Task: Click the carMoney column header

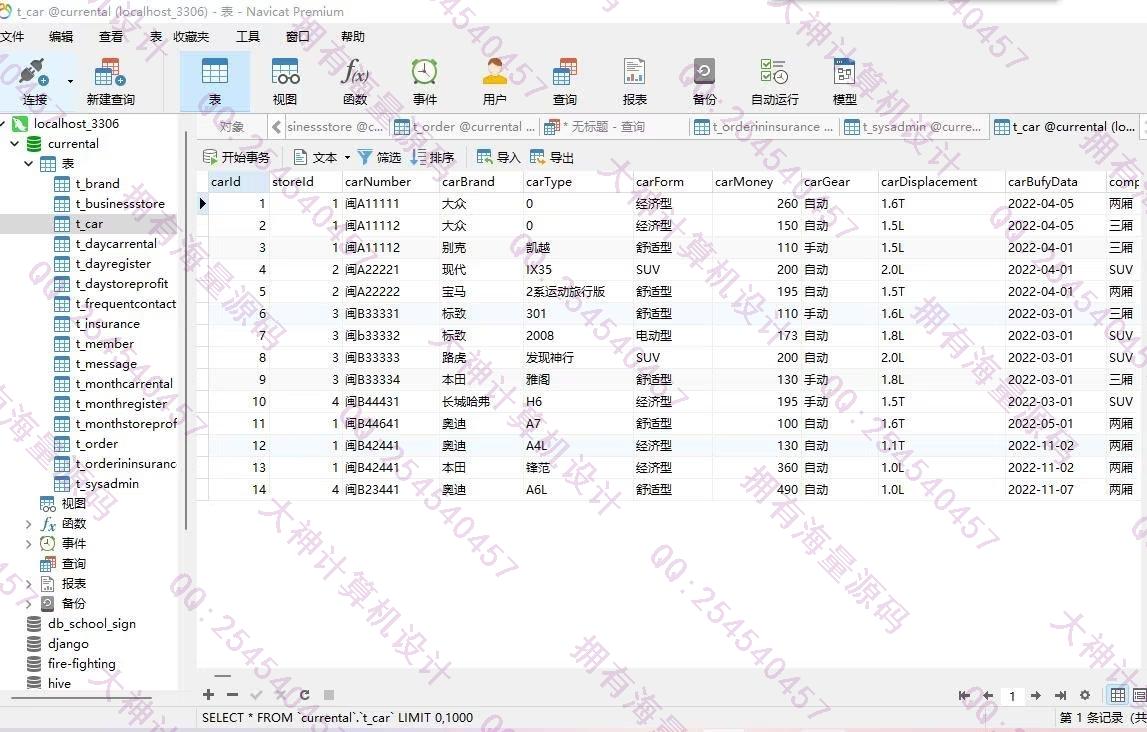Action: 756,181
